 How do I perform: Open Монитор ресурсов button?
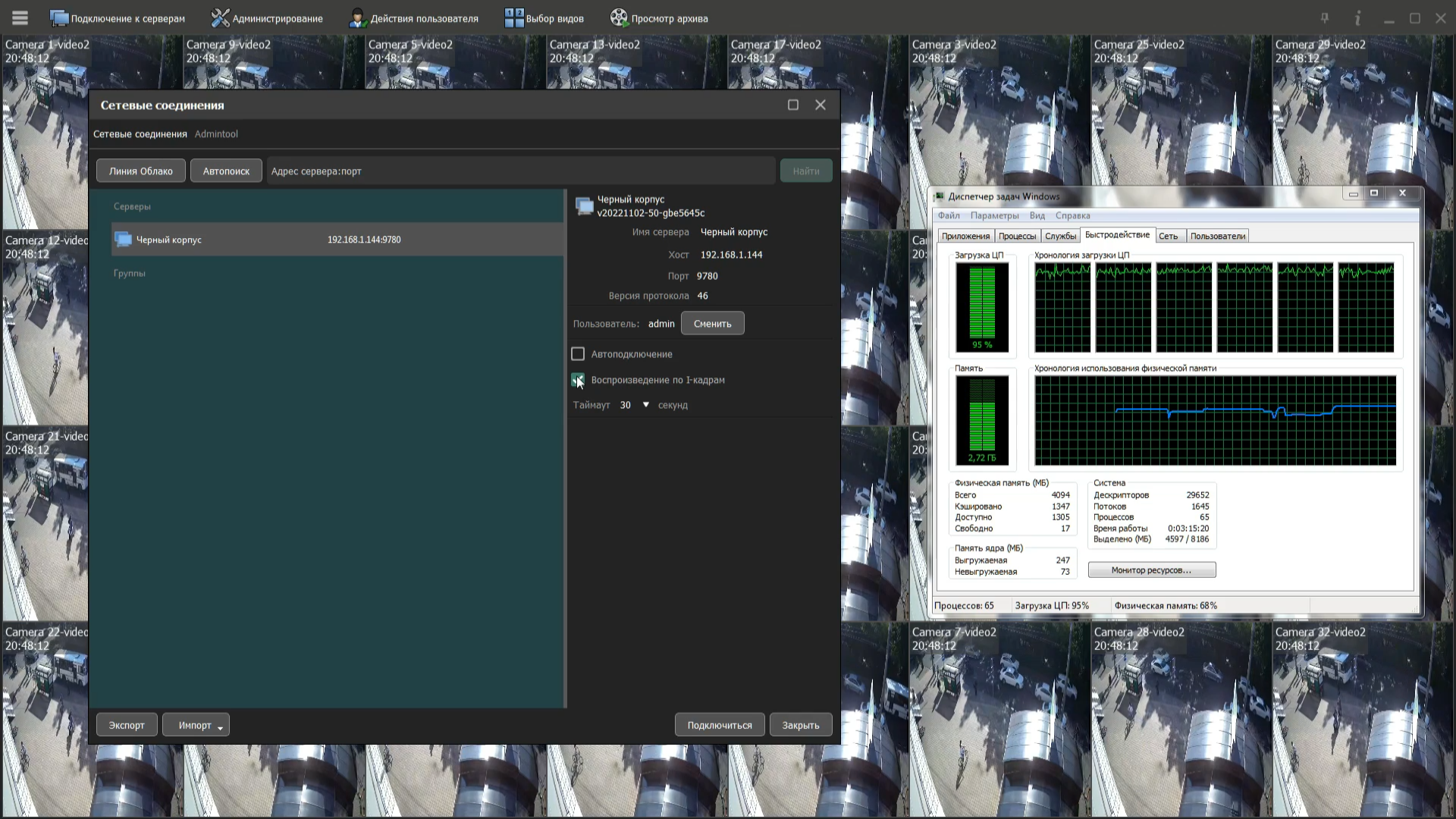tap(1151, 570)
